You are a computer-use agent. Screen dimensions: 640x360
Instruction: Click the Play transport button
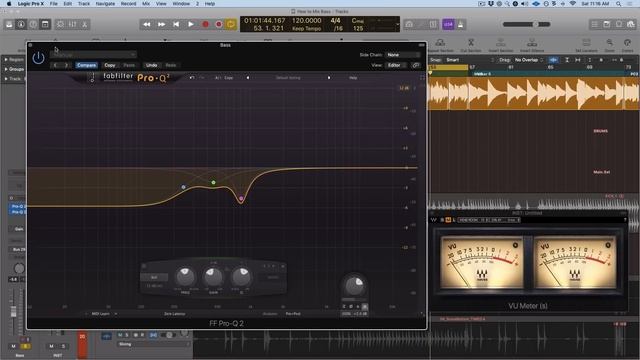[x=191, y=24]
